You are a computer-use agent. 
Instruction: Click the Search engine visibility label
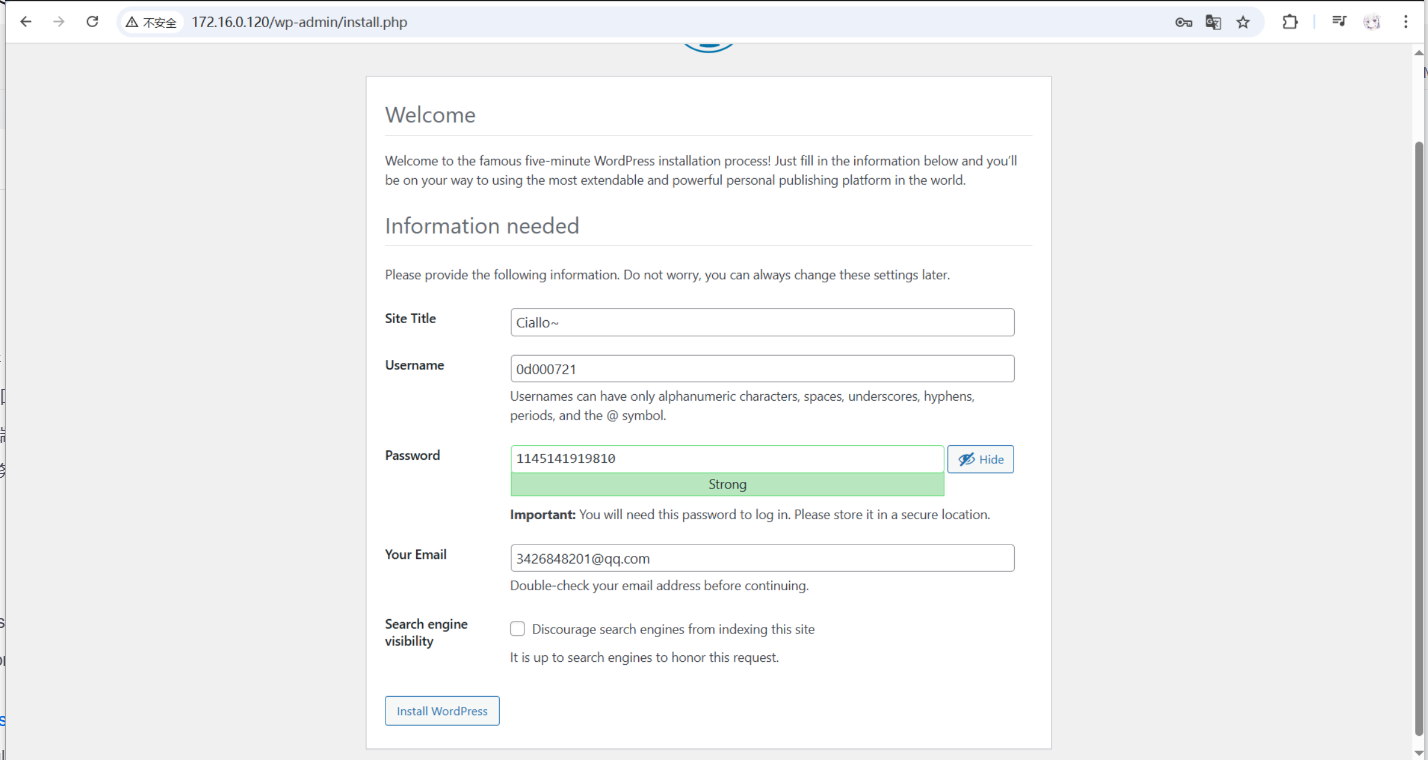(x=426, y=632)
